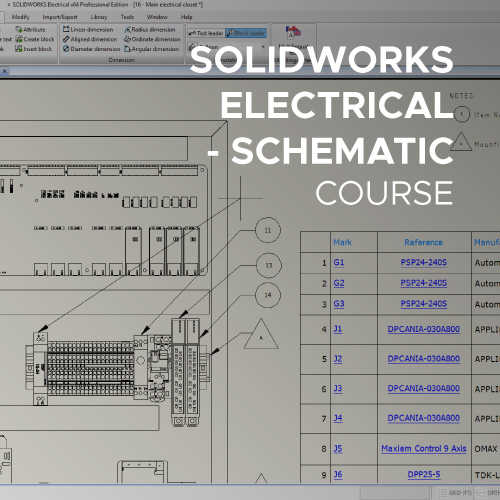Toggle the Block leader tool

click(x=246, y=33)
